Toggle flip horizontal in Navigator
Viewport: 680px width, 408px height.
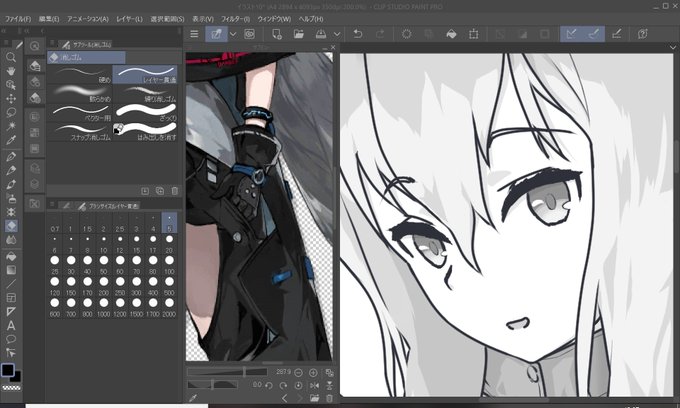pyautogui.click(x=314, y=385)
